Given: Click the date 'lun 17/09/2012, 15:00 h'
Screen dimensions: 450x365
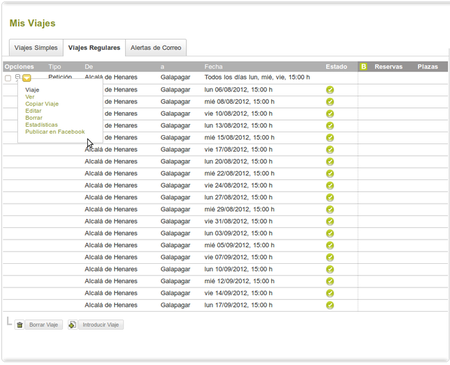Looking at the screenshot, I should pos(238,305).
